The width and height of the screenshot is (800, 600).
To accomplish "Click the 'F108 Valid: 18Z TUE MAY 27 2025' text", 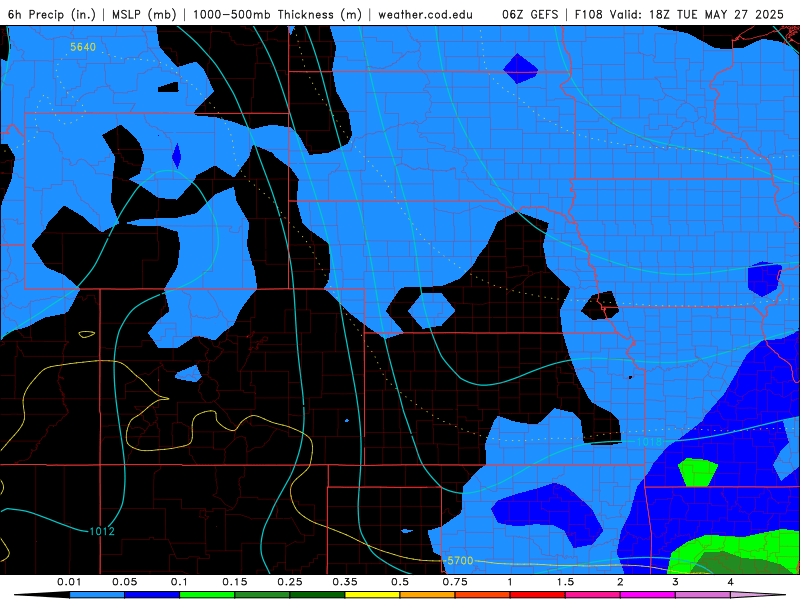I will pyautogui.click(x=679, y=14).
